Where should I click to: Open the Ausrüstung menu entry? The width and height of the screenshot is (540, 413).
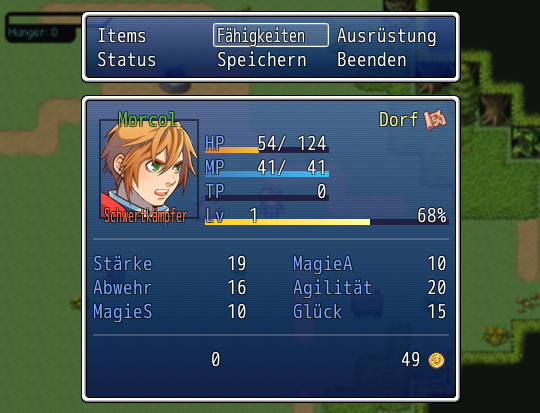(x=387, y=37)
